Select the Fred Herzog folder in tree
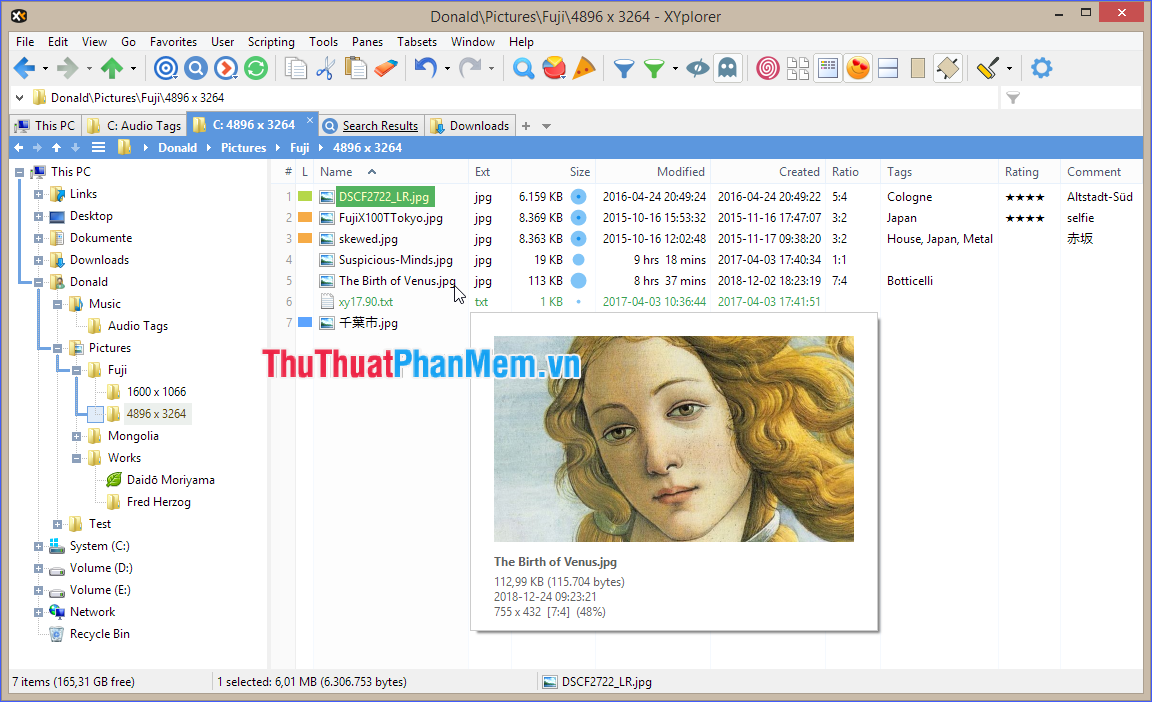This screenshot has width=1152, height=702. point(159,502)
